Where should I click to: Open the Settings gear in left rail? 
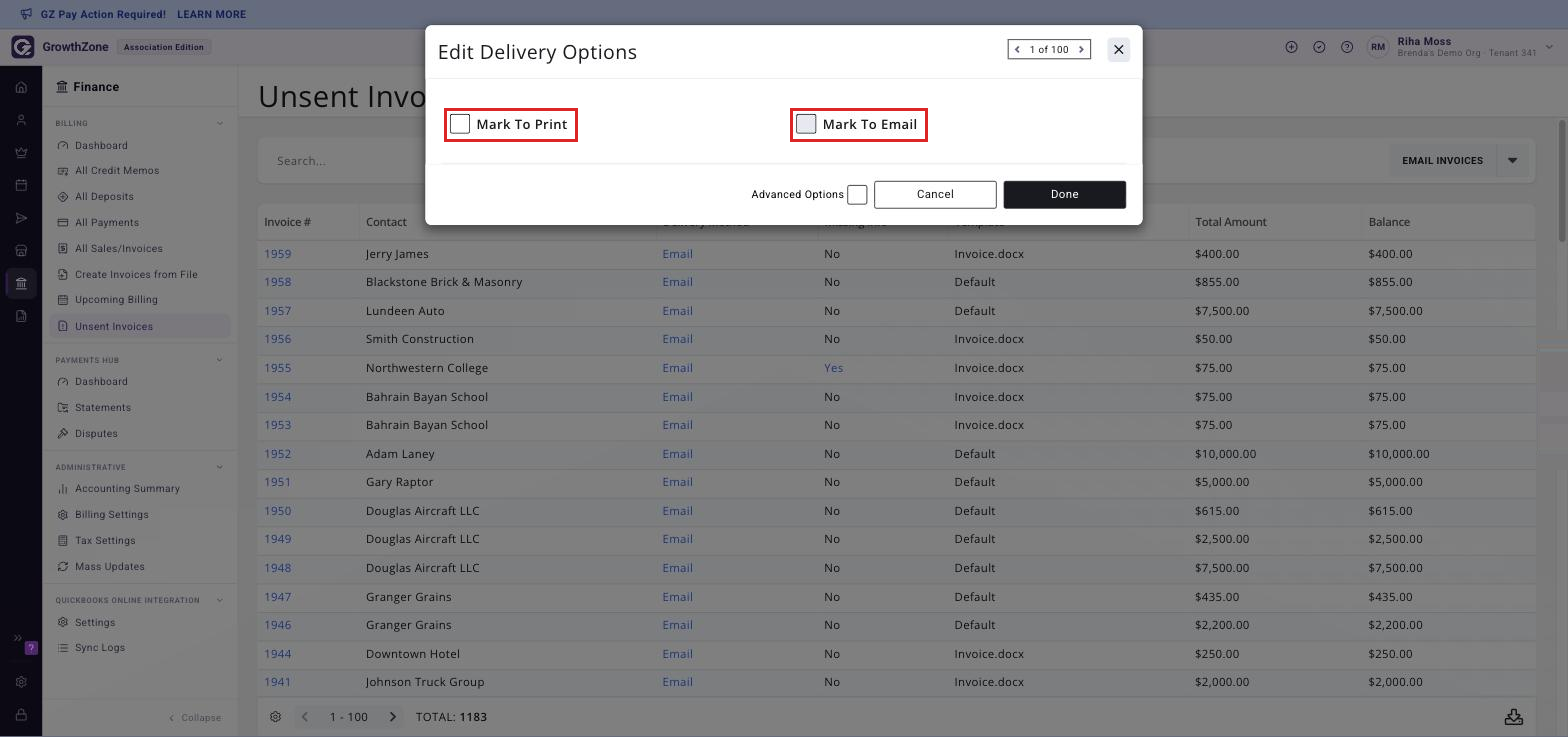tap(21, 682)
